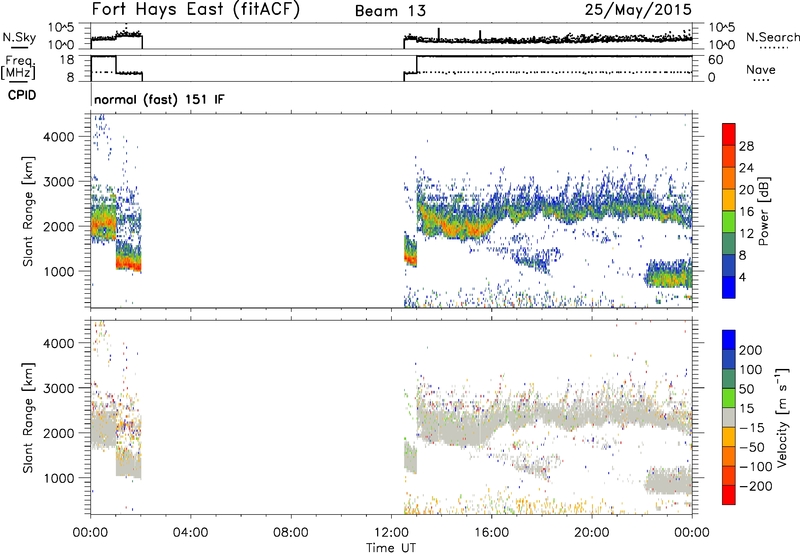Click the "Velocity [m s-1]" colorbar title
Screen dimensions: 800x554
pos(782,417)
